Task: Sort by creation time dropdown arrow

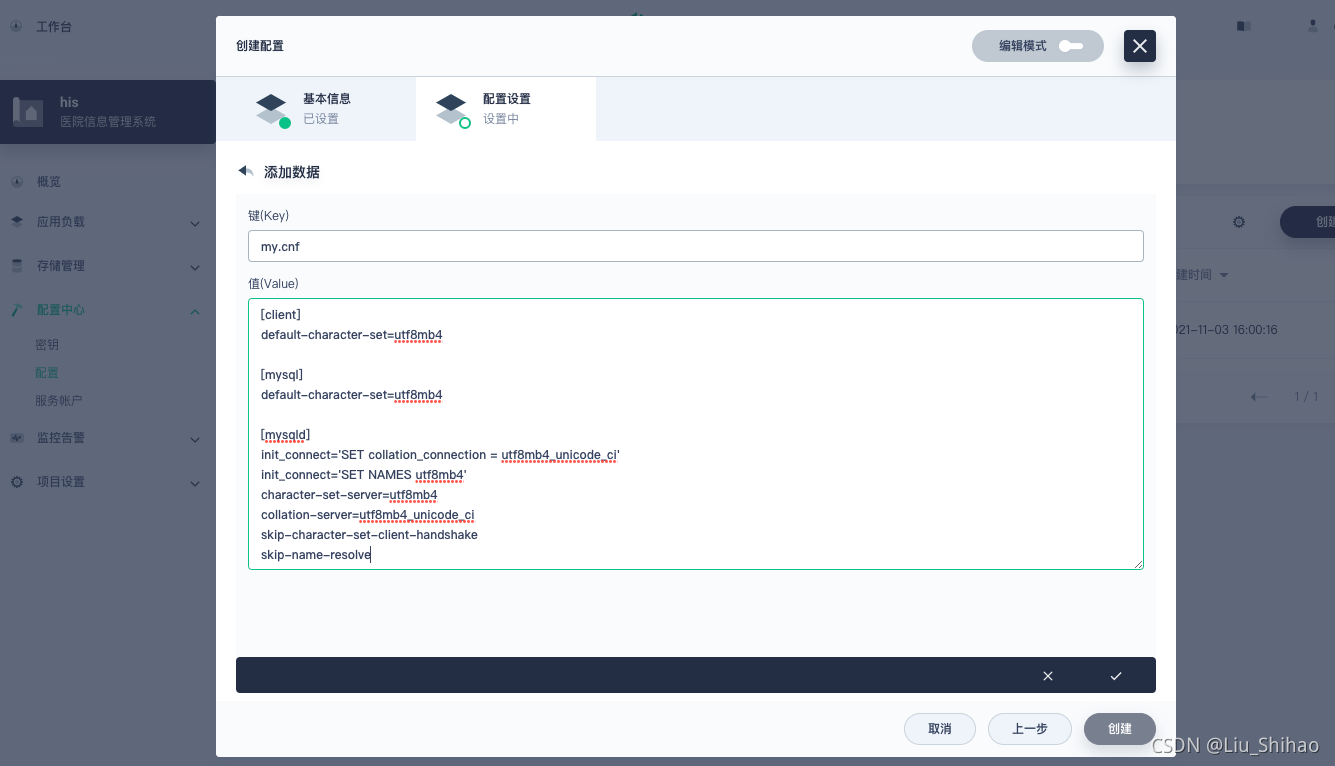Action: point(1223,275)
